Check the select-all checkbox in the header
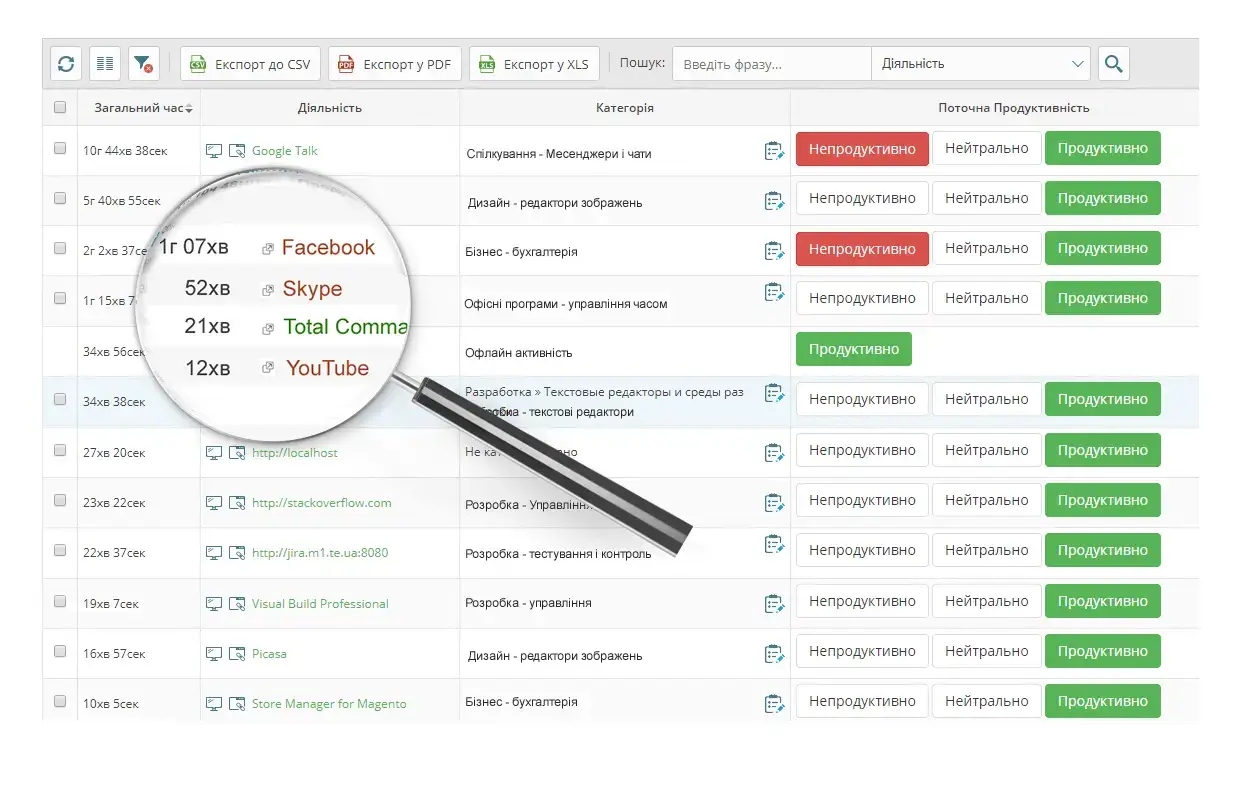The width and height of the screenshot is (1247, 807). tap(60, 107)
